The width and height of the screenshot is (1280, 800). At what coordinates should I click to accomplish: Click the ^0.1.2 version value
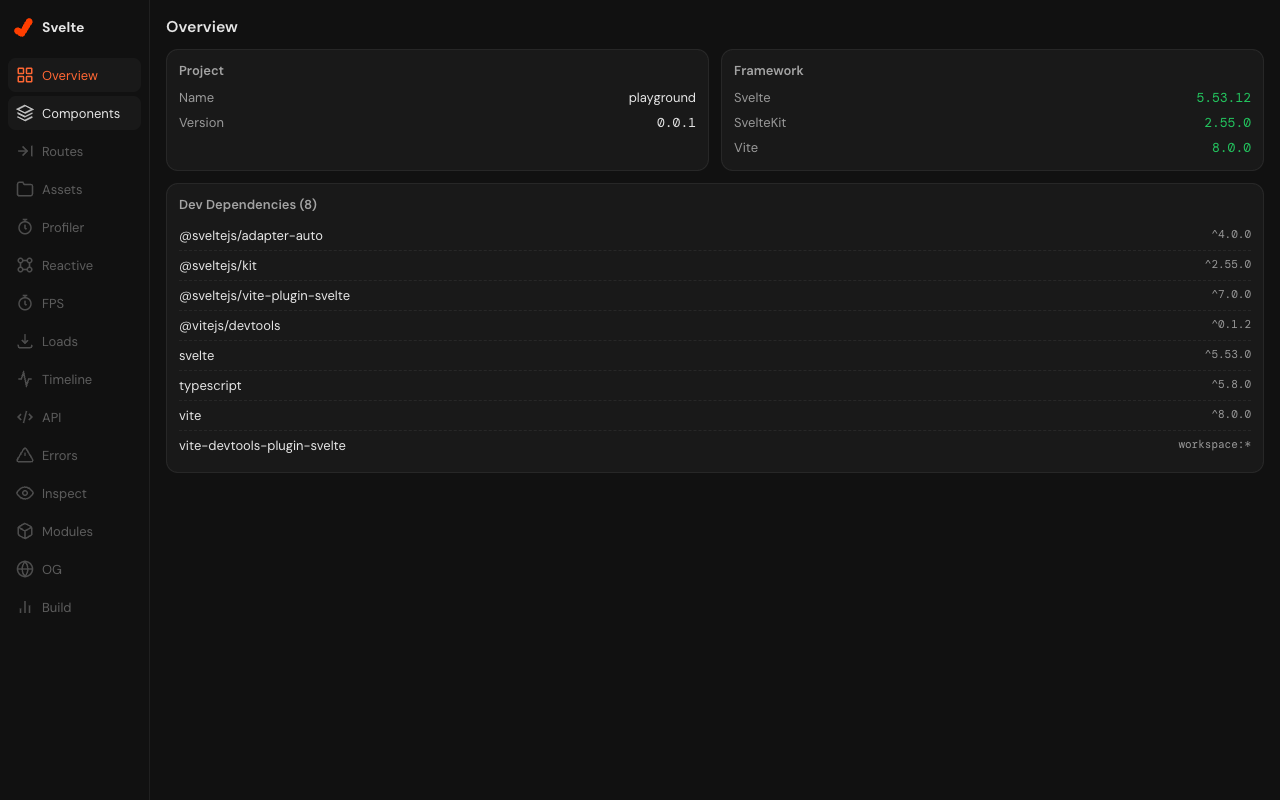point(1231,325)
